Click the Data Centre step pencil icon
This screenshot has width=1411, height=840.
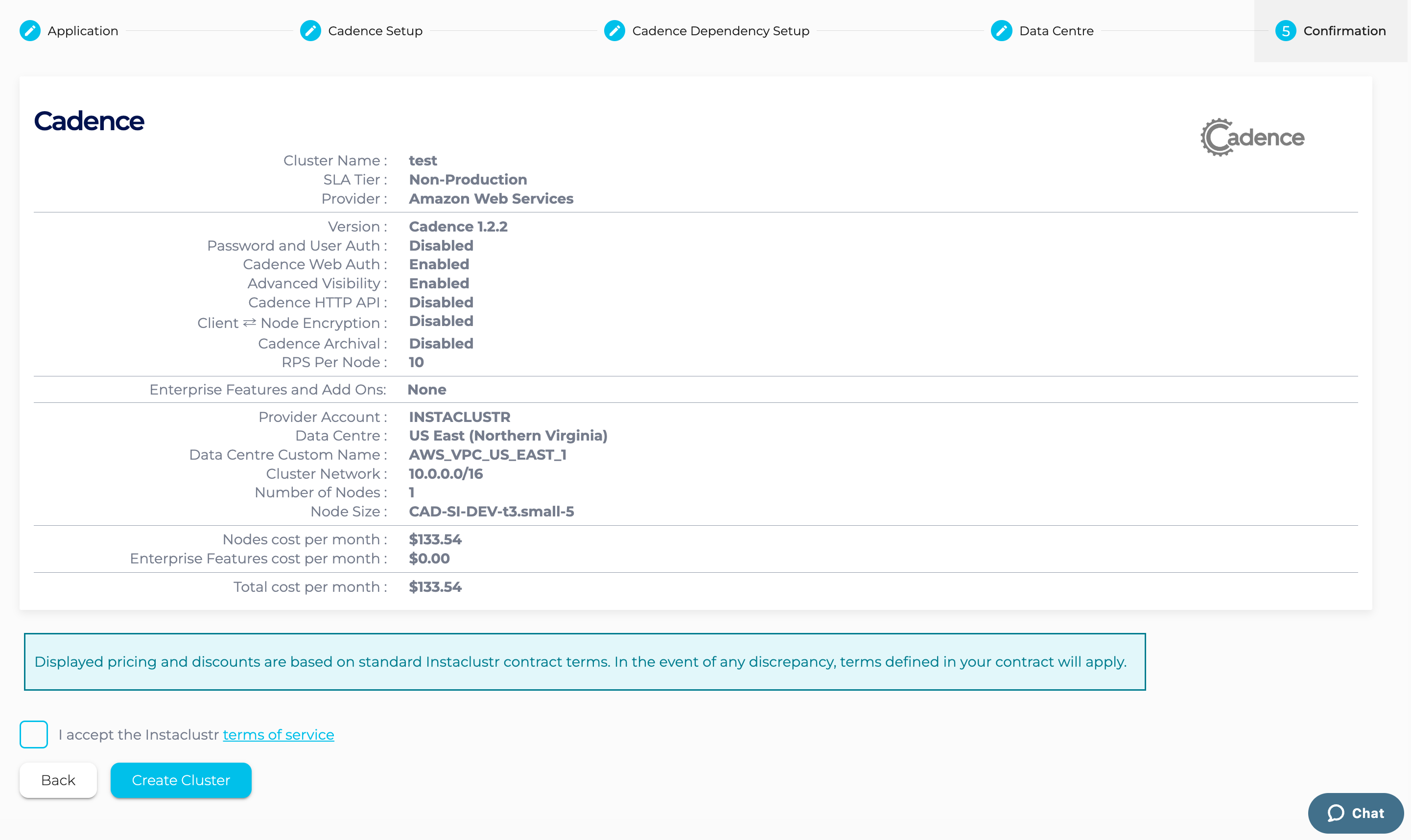pos(1001,30)
